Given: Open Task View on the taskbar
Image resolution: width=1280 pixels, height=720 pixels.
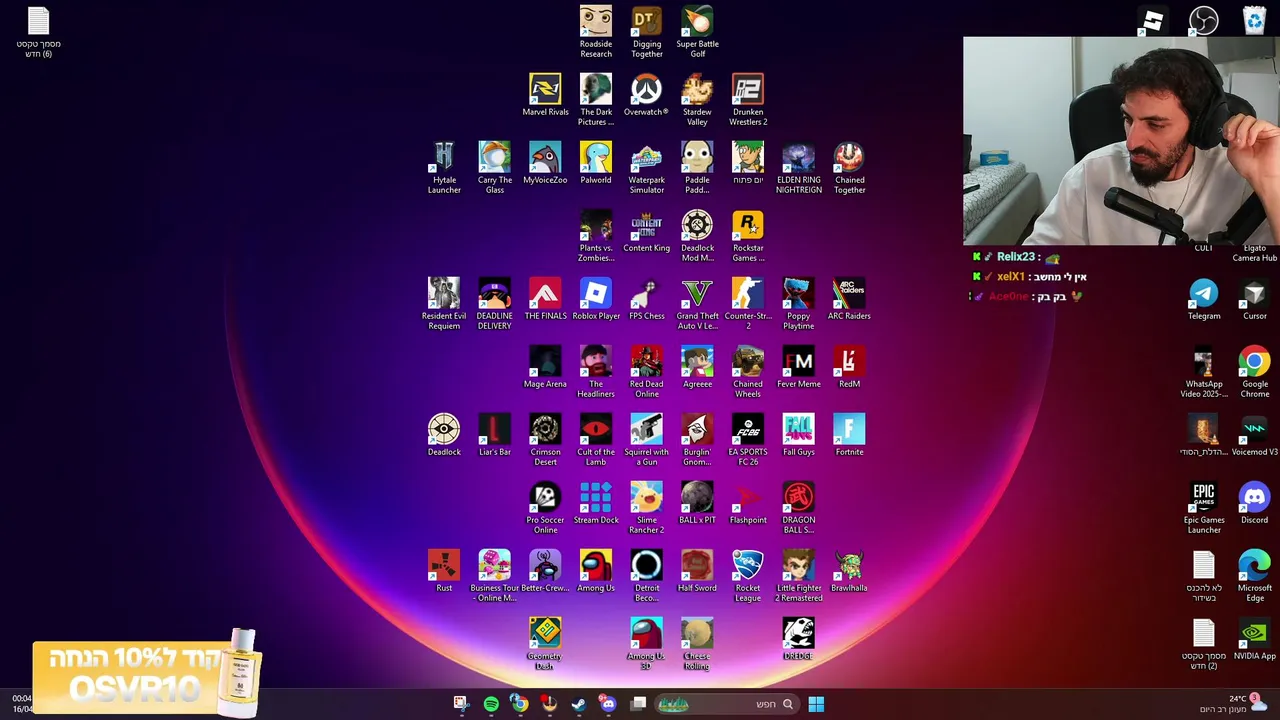Looking at the screenshot, I should (x=638, y=704).
